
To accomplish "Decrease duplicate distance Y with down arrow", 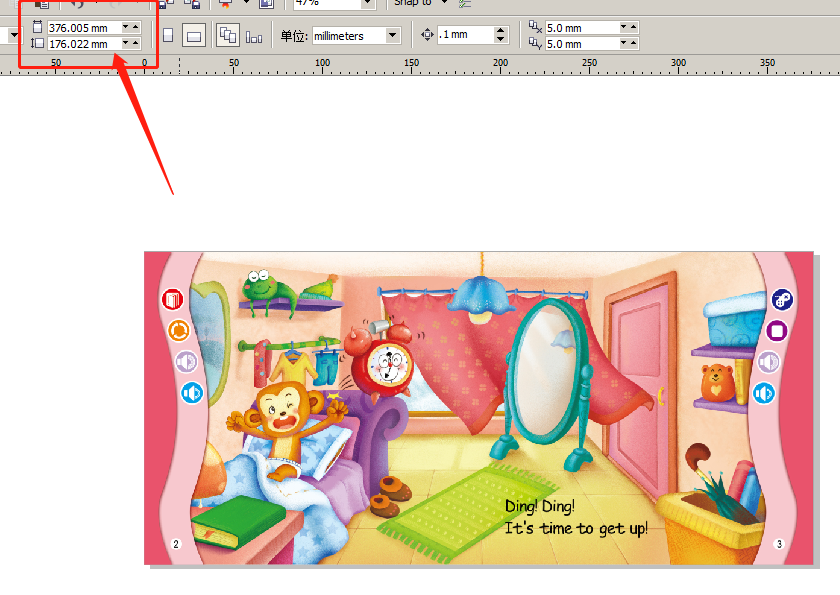I will point(624,43).
